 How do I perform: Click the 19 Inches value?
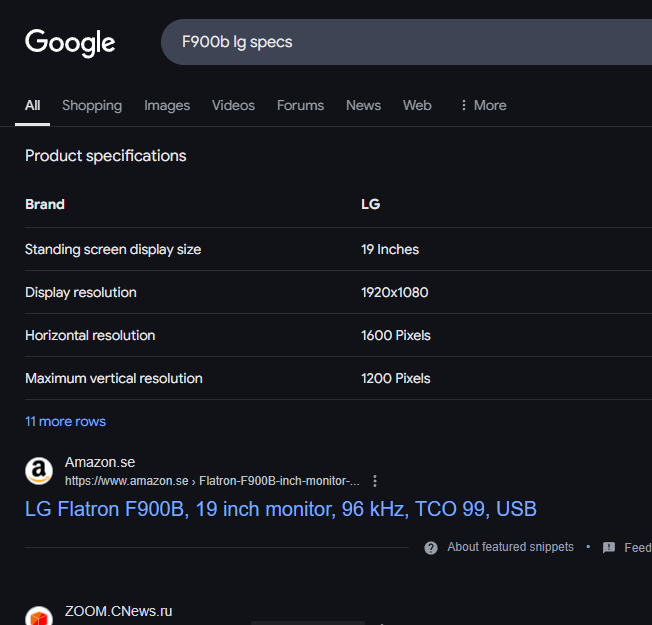390,250
